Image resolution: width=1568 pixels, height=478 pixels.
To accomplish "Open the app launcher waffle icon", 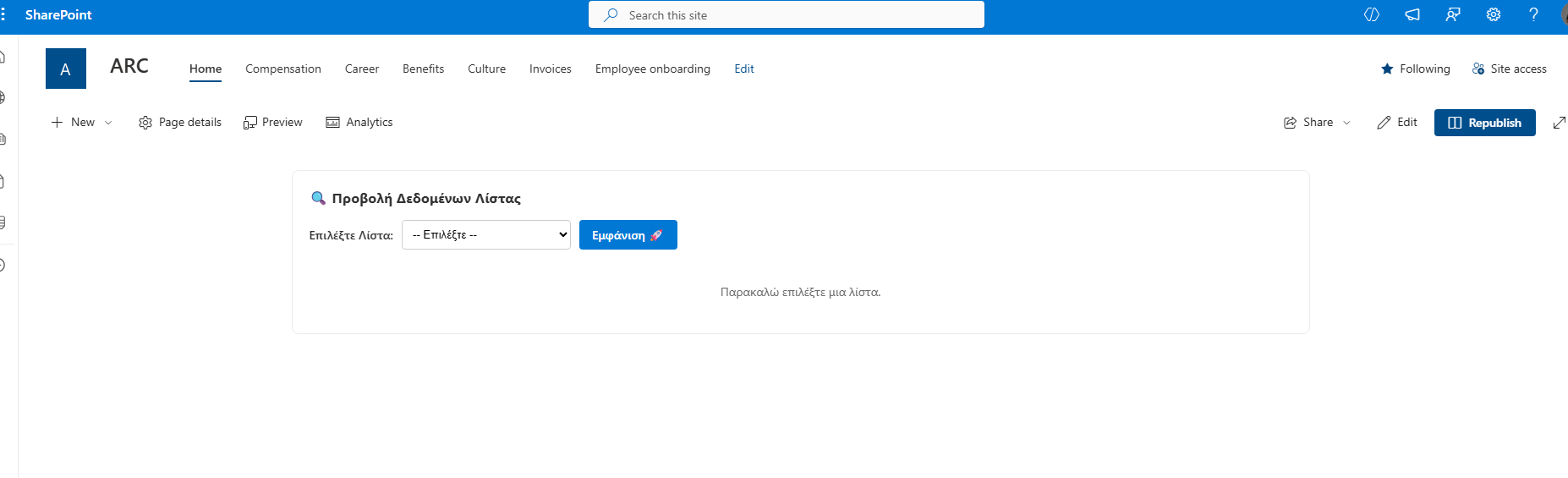I will click(x=3, y=15).
